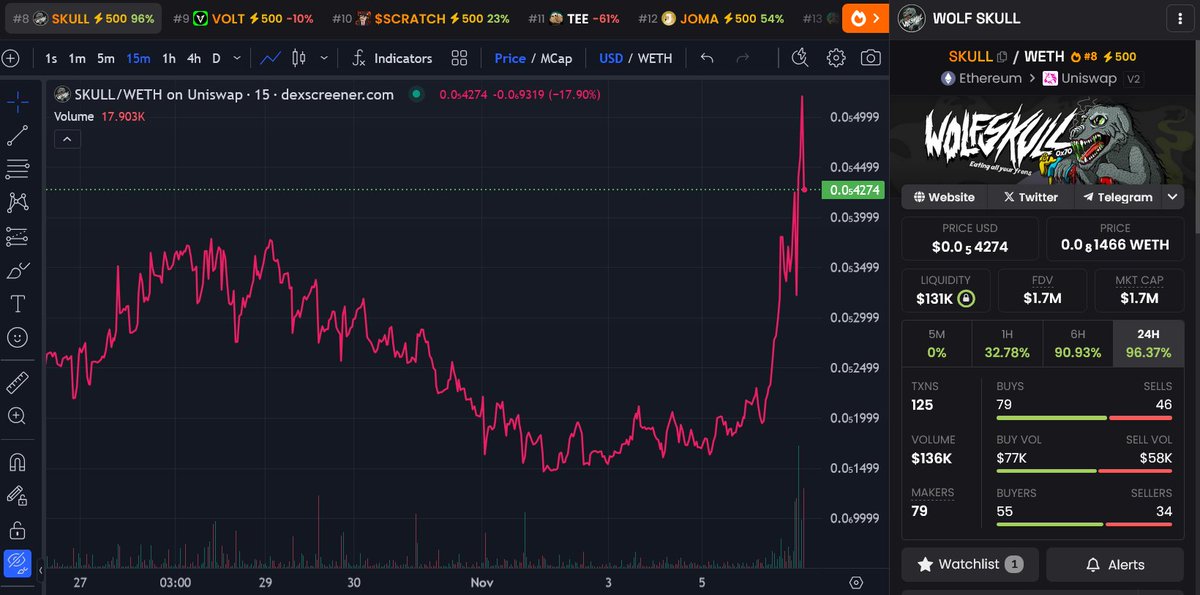Open trending token #10 $SCRATCH
Screen dimensions: 1200x595
coord(420,18)
